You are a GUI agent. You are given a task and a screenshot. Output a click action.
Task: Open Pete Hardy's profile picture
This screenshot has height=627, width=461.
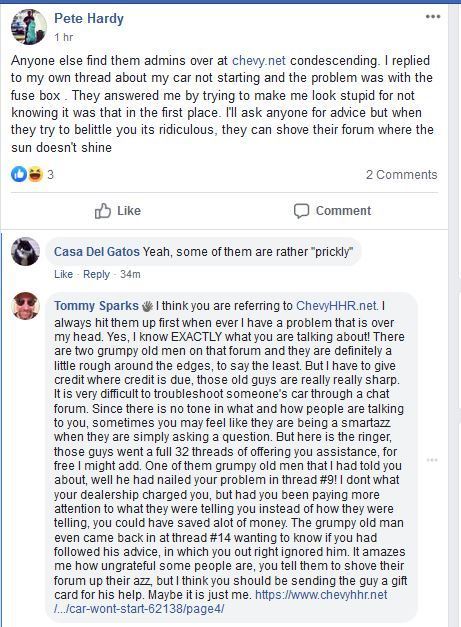(x=29, y=27)
